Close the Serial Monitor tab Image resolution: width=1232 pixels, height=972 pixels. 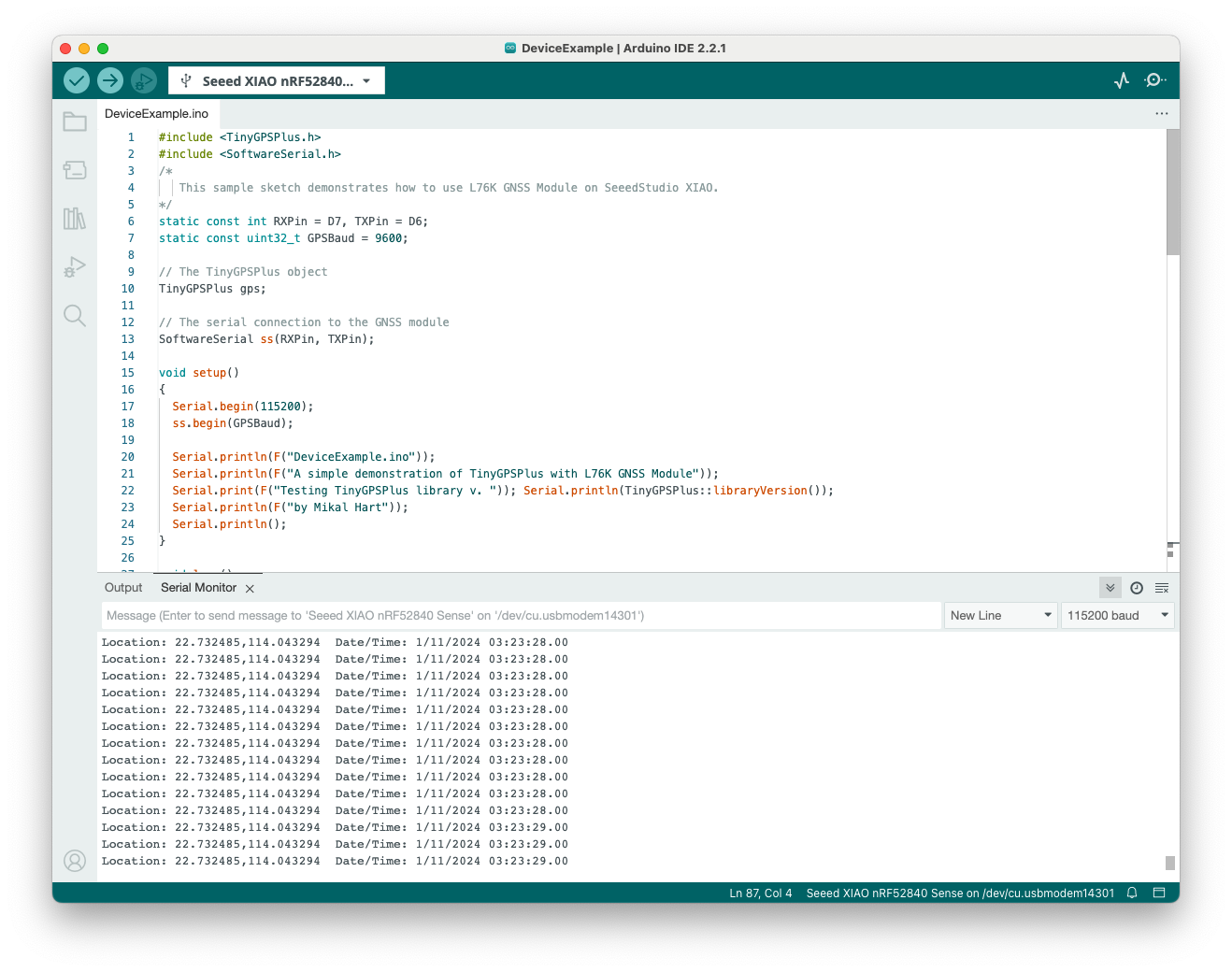tap(250, 589)
